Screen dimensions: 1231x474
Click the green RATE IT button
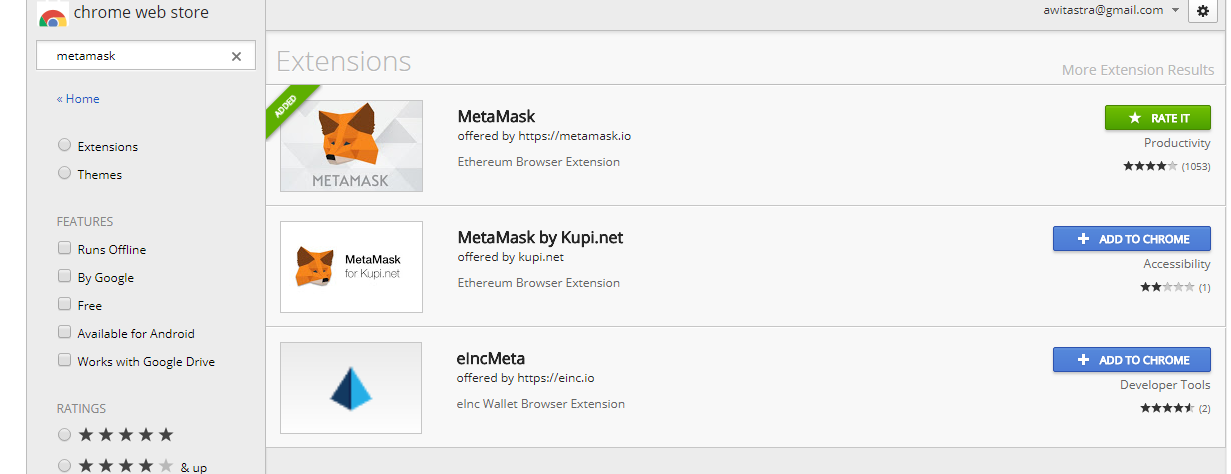pyautogui.click(x=1157, y=118)
